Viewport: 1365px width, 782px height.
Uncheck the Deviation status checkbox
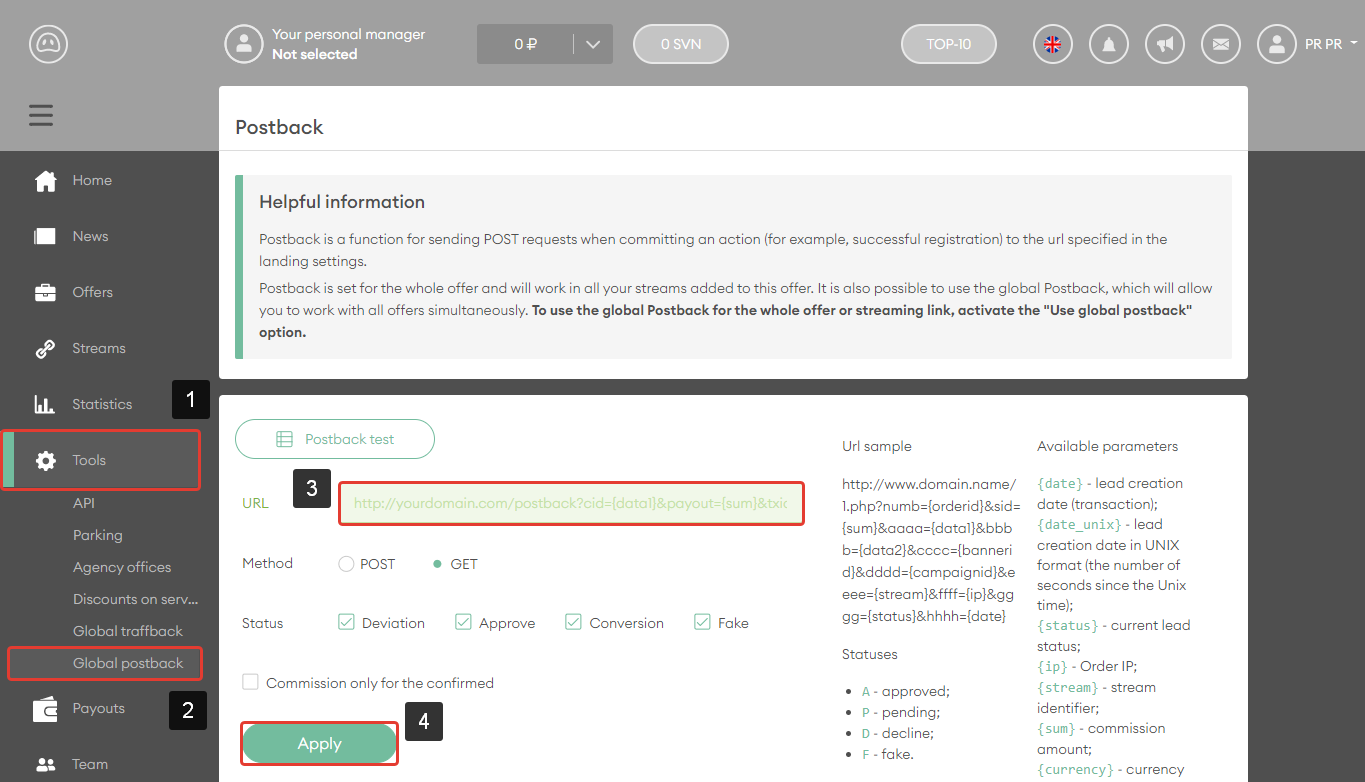(347, 622)
